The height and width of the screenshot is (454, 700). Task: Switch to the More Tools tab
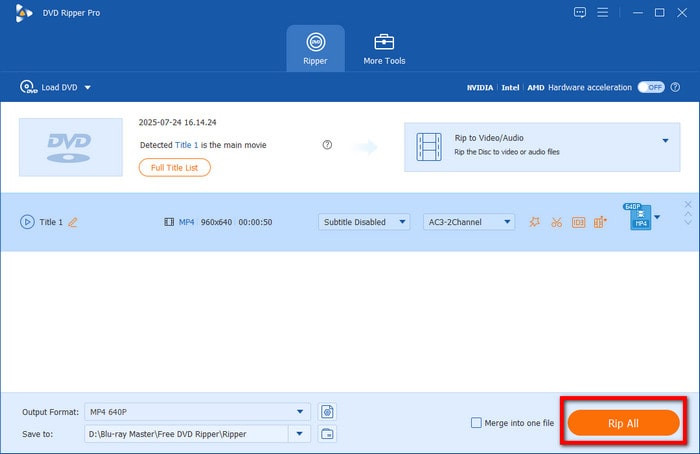click(384, 48)
